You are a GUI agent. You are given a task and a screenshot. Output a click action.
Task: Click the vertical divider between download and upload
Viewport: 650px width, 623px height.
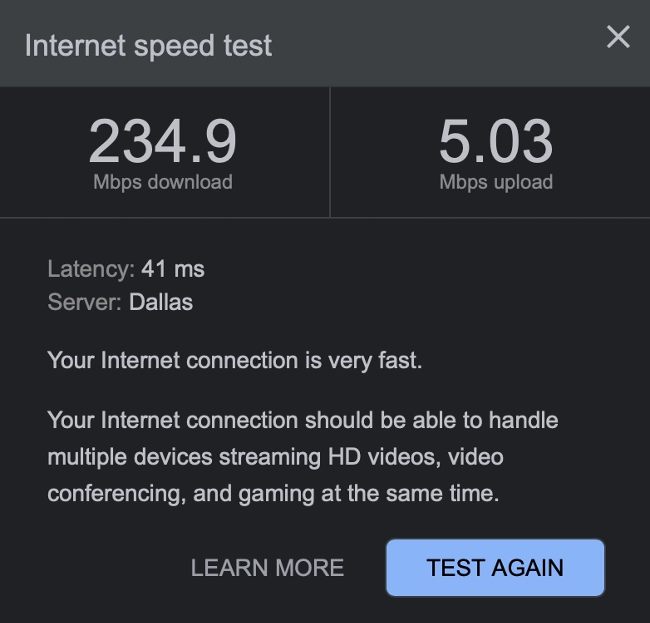pos(330,151)
